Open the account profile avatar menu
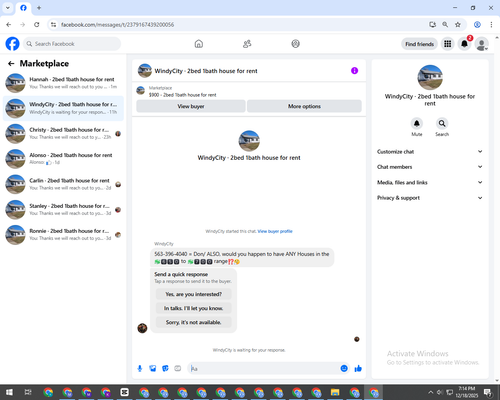The width and height of the screenshot is (500, 400). (481, 44)
